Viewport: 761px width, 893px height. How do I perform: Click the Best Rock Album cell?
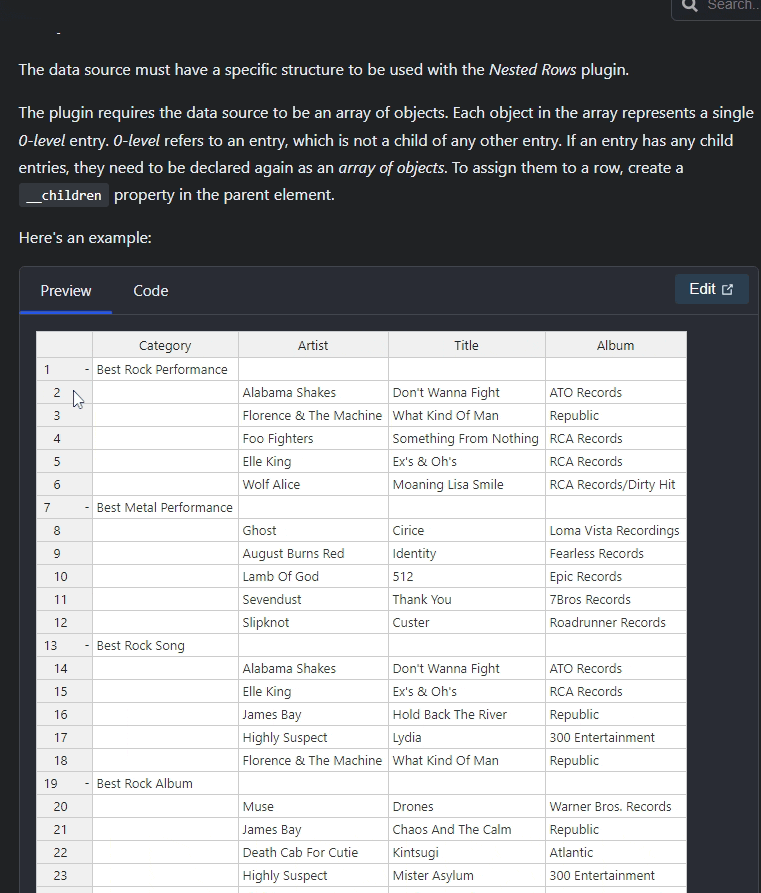165,784
